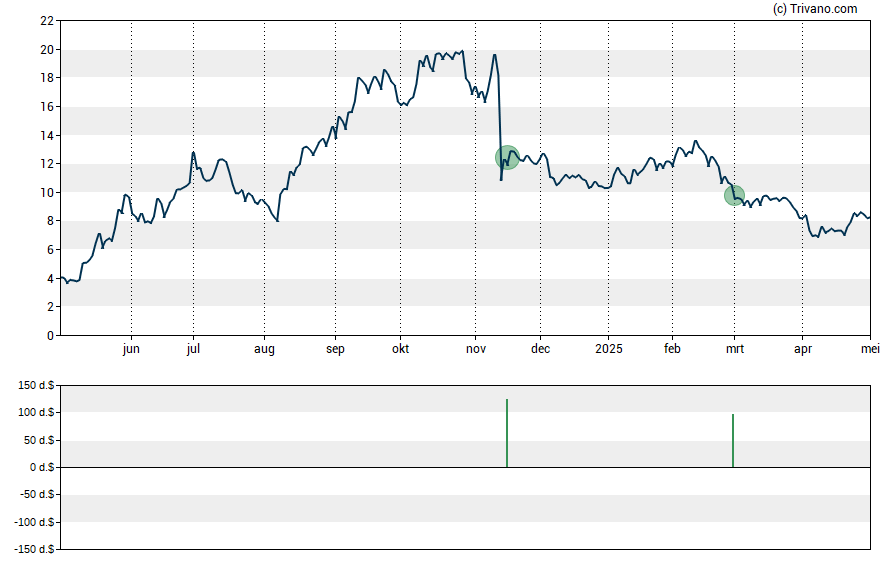
Task: Click the '100 d.$' volume axis label
Action: click(36, 413)
